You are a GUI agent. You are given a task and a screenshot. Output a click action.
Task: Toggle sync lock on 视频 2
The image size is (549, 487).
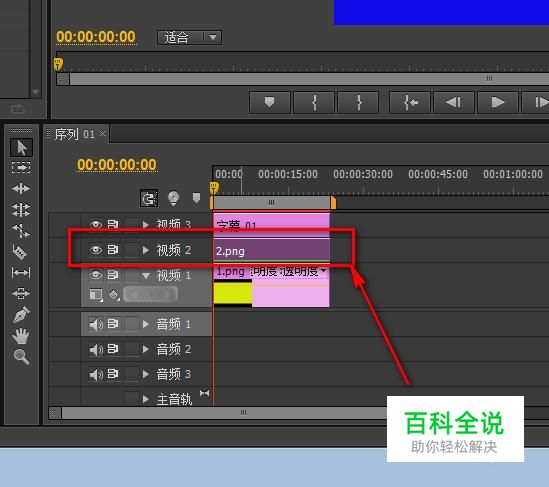tap(112, 250)
